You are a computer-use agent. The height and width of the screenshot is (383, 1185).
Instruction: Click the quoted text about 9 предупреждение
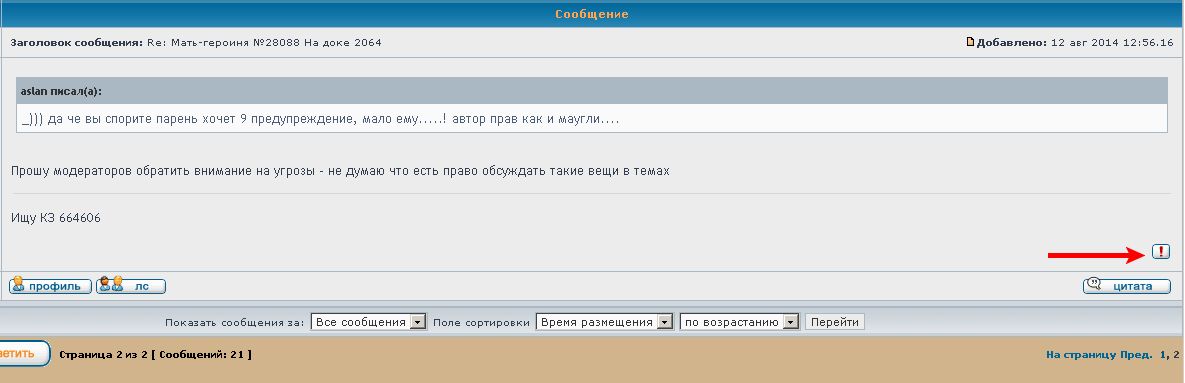[x=321, y=119]
